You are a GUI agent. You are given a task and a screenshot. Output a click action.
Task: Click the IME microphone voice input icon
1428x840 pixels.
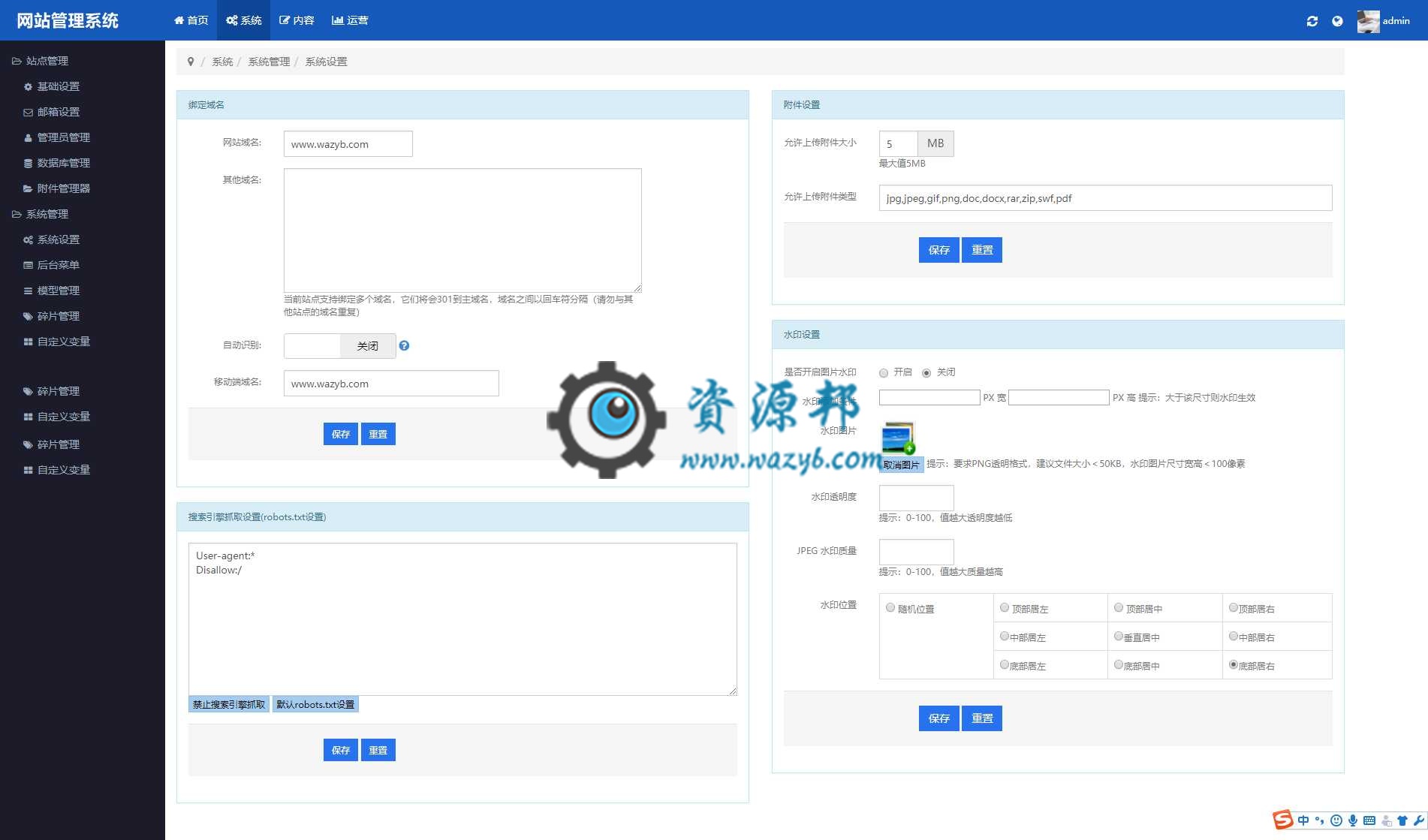(x=1353, y=820)
